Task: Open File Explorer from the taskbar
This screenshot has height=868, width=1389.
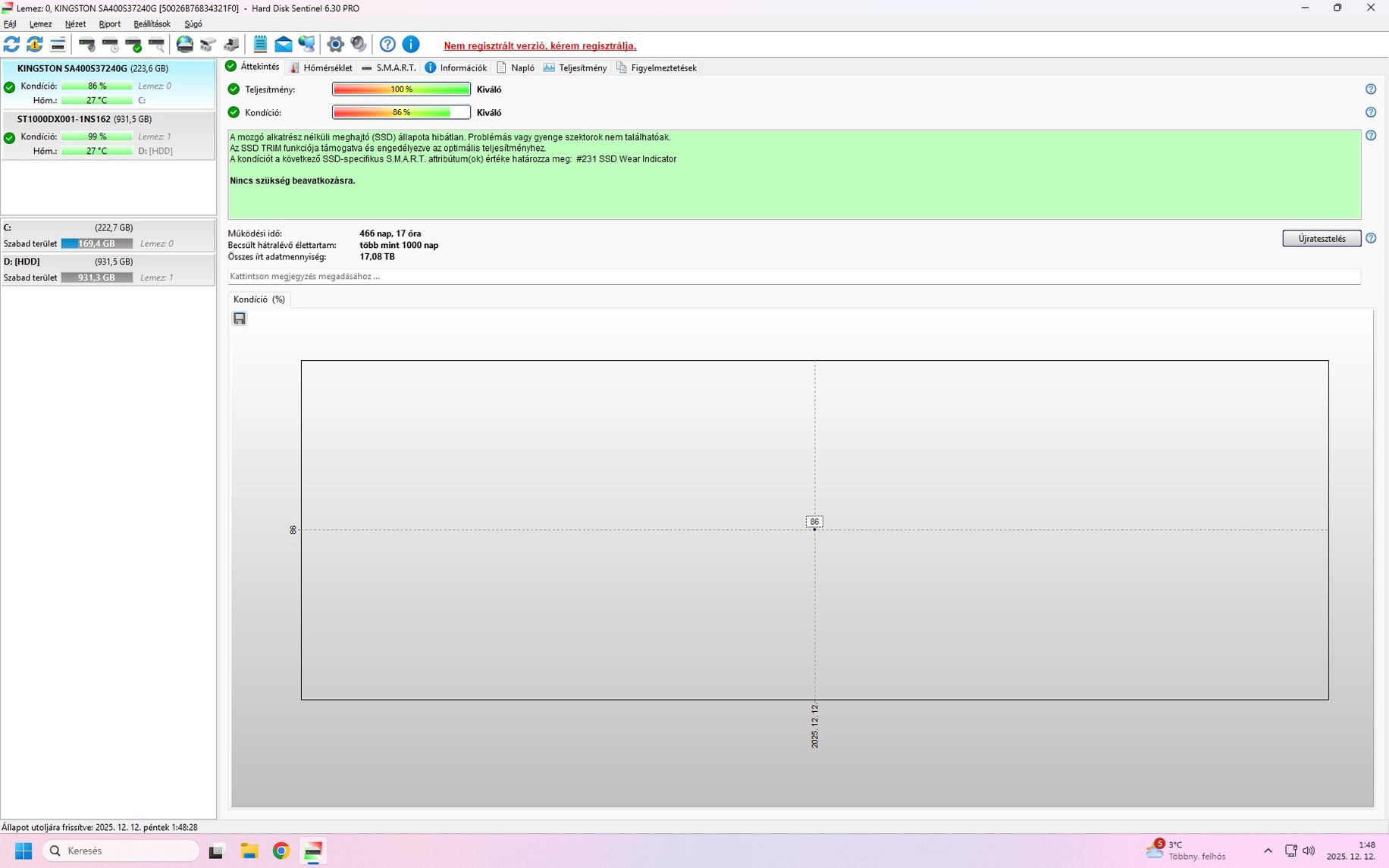Action: click(x=249, y=851)
